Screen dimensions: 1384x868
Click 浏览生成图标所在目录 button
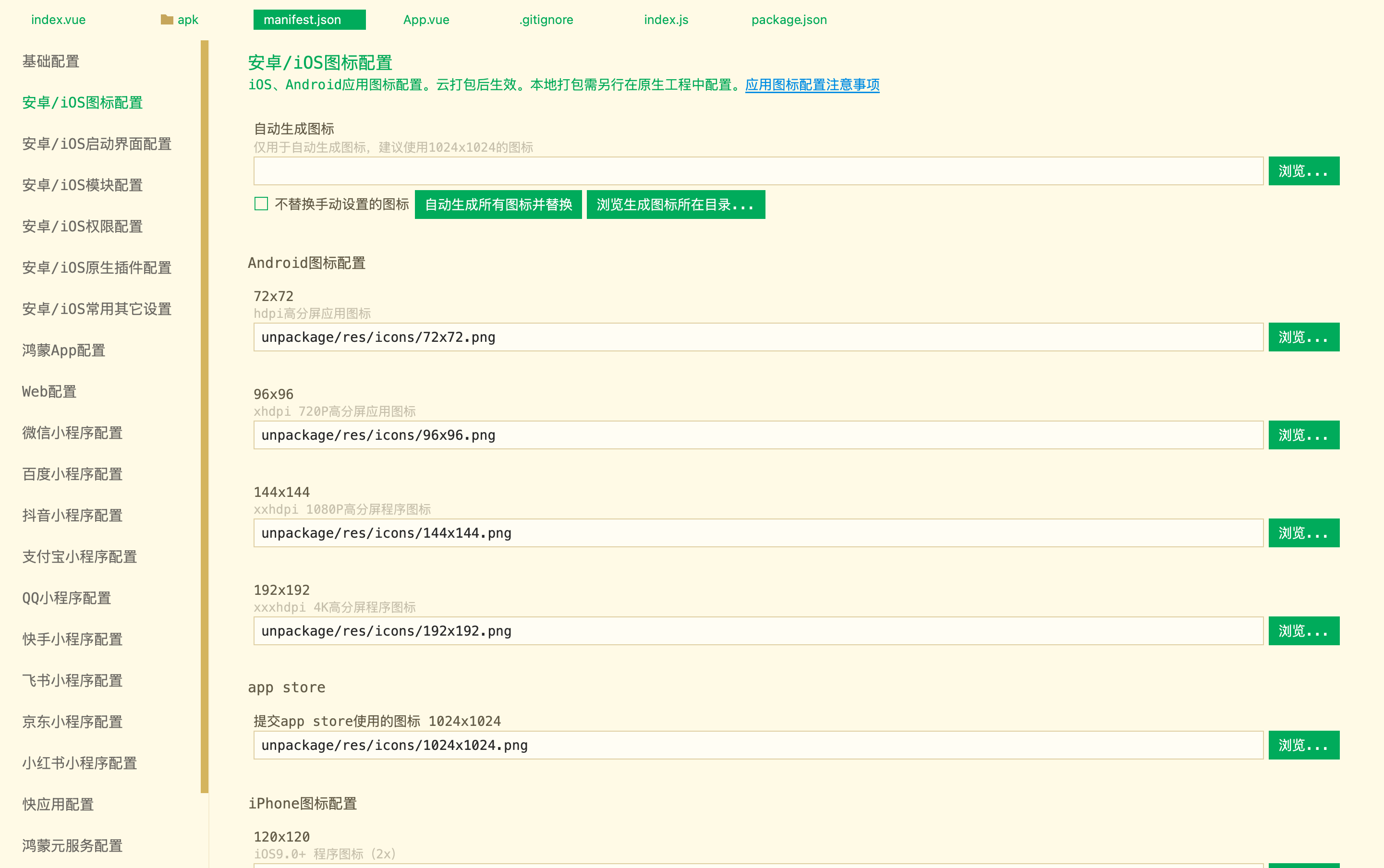pyautogui.click(x=675, y=205)
